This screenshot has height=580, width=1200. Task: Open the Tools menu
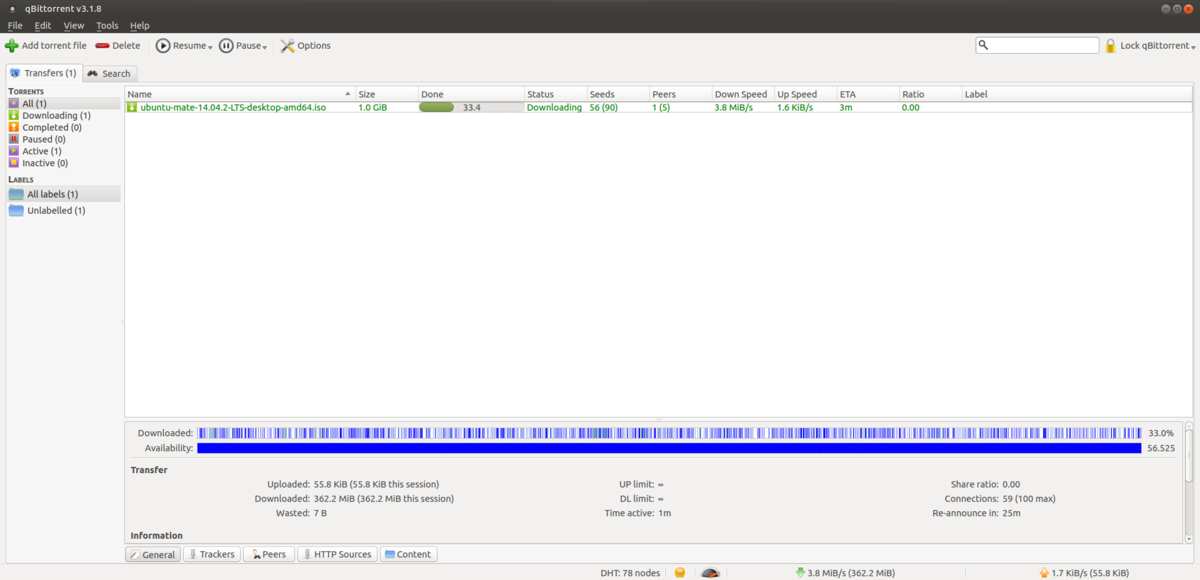107,25
